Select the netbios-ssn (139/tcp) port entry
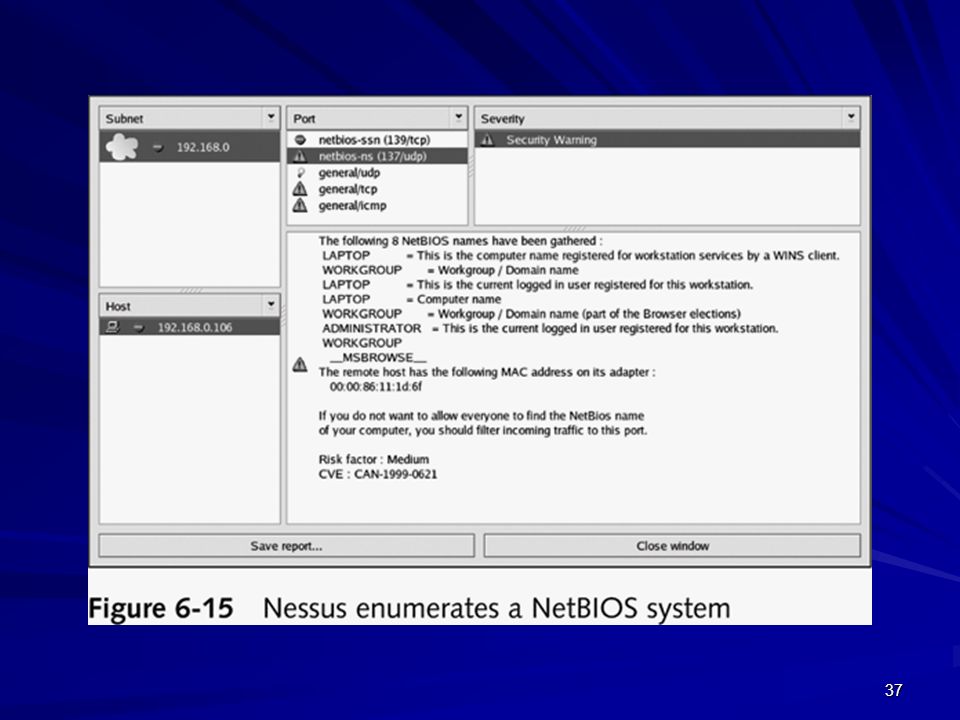The width and height of the screenshot is (960, 720). click(x=377, y=140)
